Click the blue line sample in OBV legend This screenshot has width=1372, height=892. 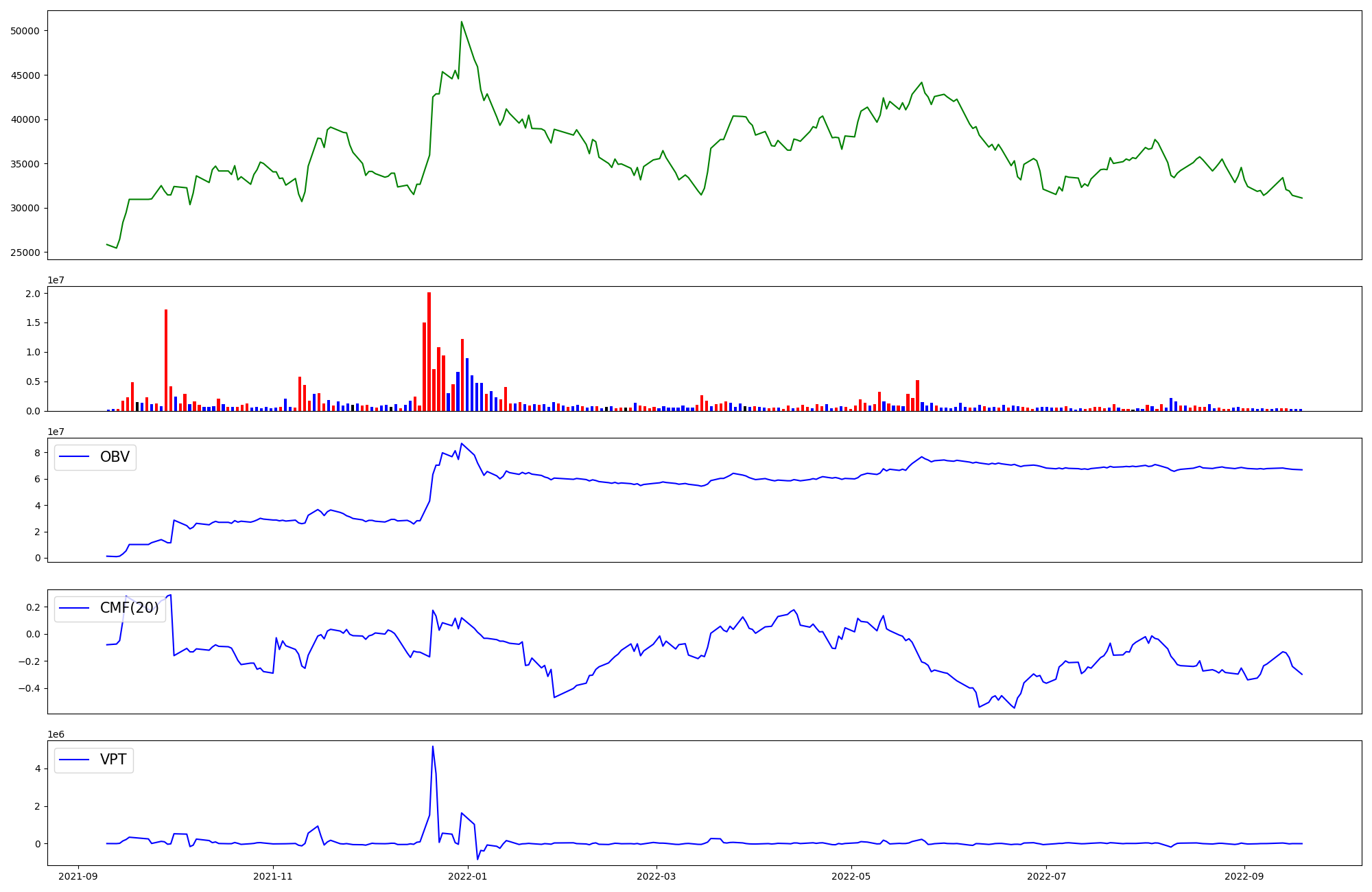75,457
